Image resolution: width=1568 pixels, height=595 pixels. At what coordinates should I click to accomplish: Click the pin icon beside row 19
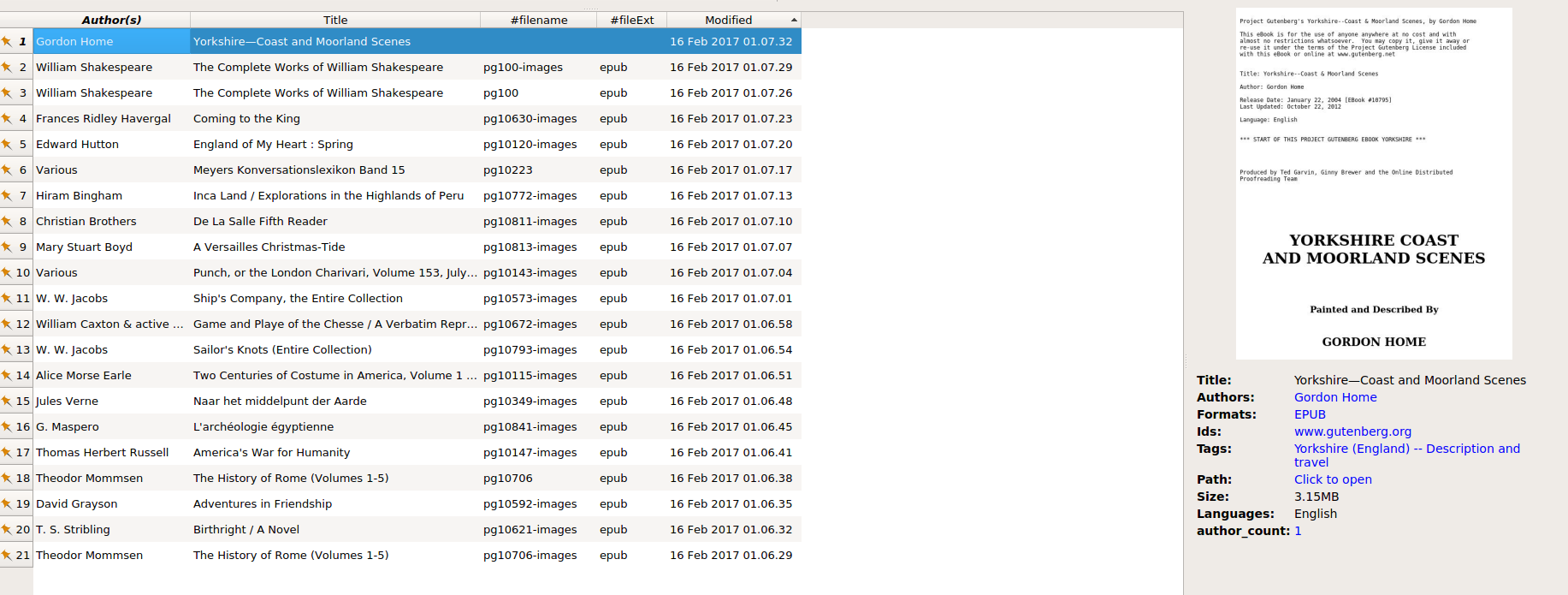[6, 503]
